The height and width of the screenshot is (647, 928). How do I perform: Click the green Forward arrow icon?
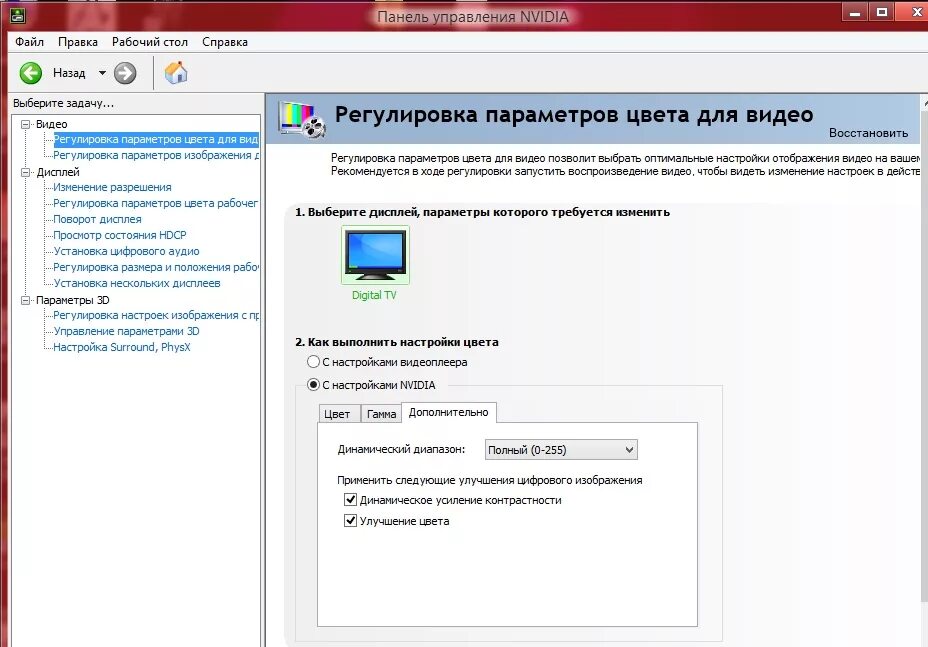coord(122,72)
